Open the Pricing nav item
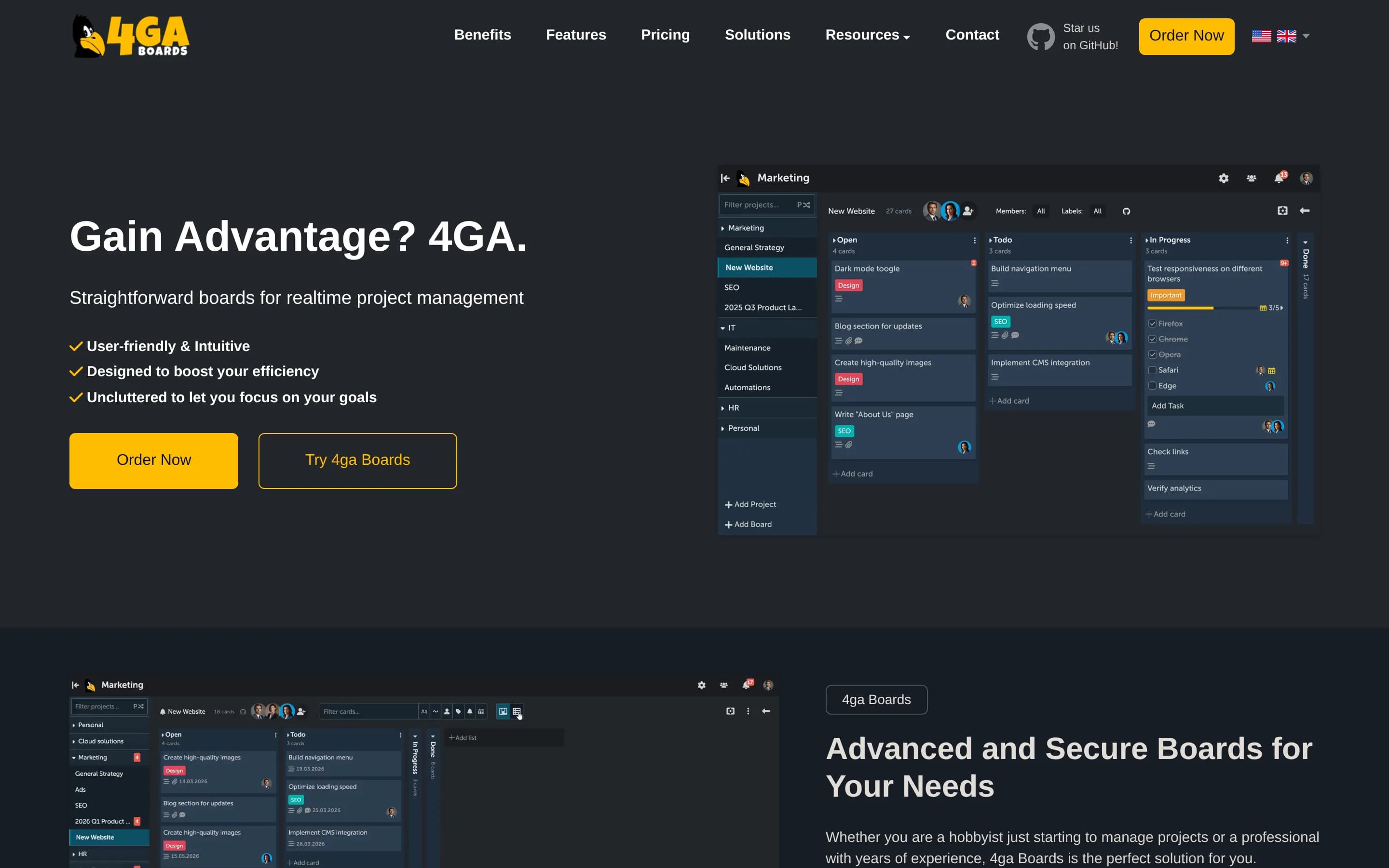 pos(665,35)
